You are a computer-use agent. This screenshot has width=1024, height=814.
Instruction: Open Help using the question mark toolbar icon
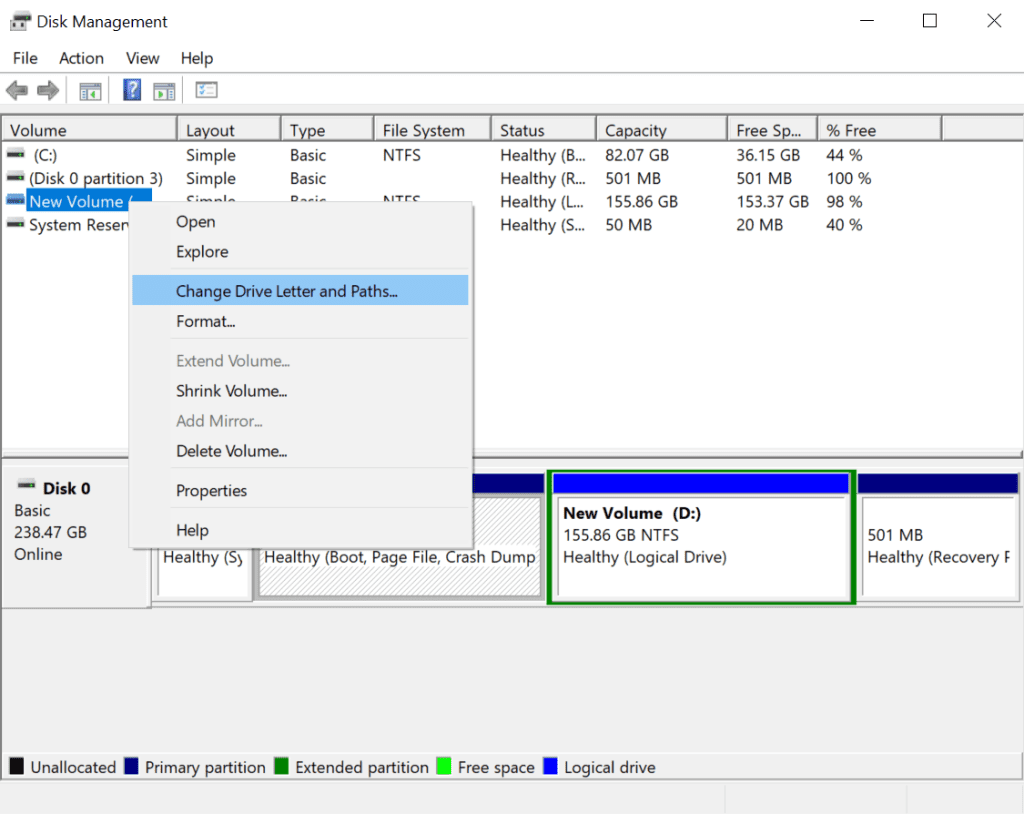(131, 90)
